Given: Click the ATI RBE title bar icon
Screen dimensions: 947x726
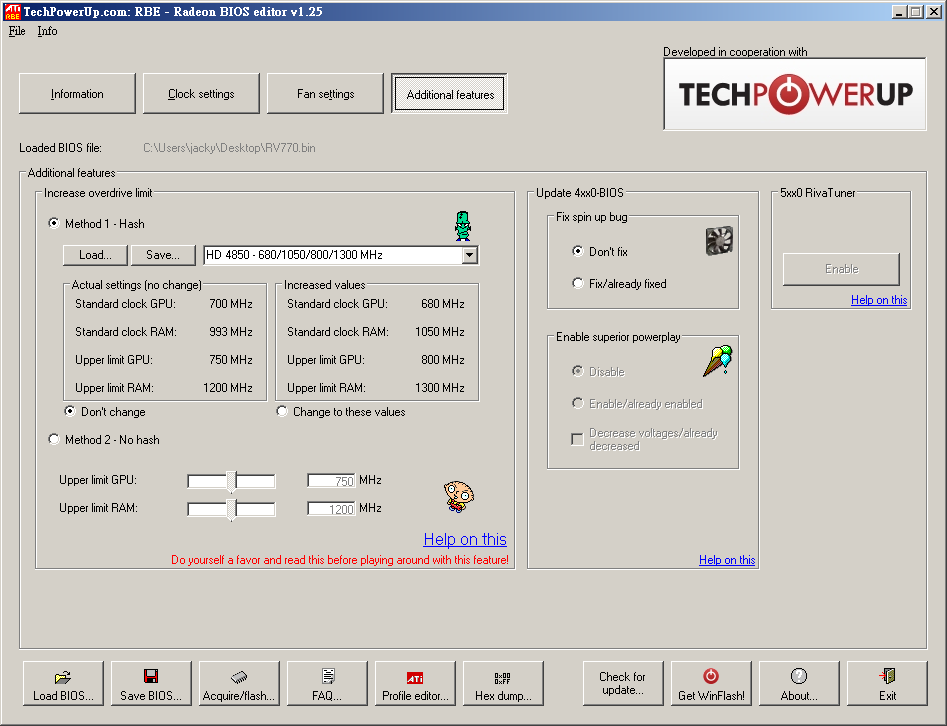Looking at the screenshot, I should tap(12, 11).
